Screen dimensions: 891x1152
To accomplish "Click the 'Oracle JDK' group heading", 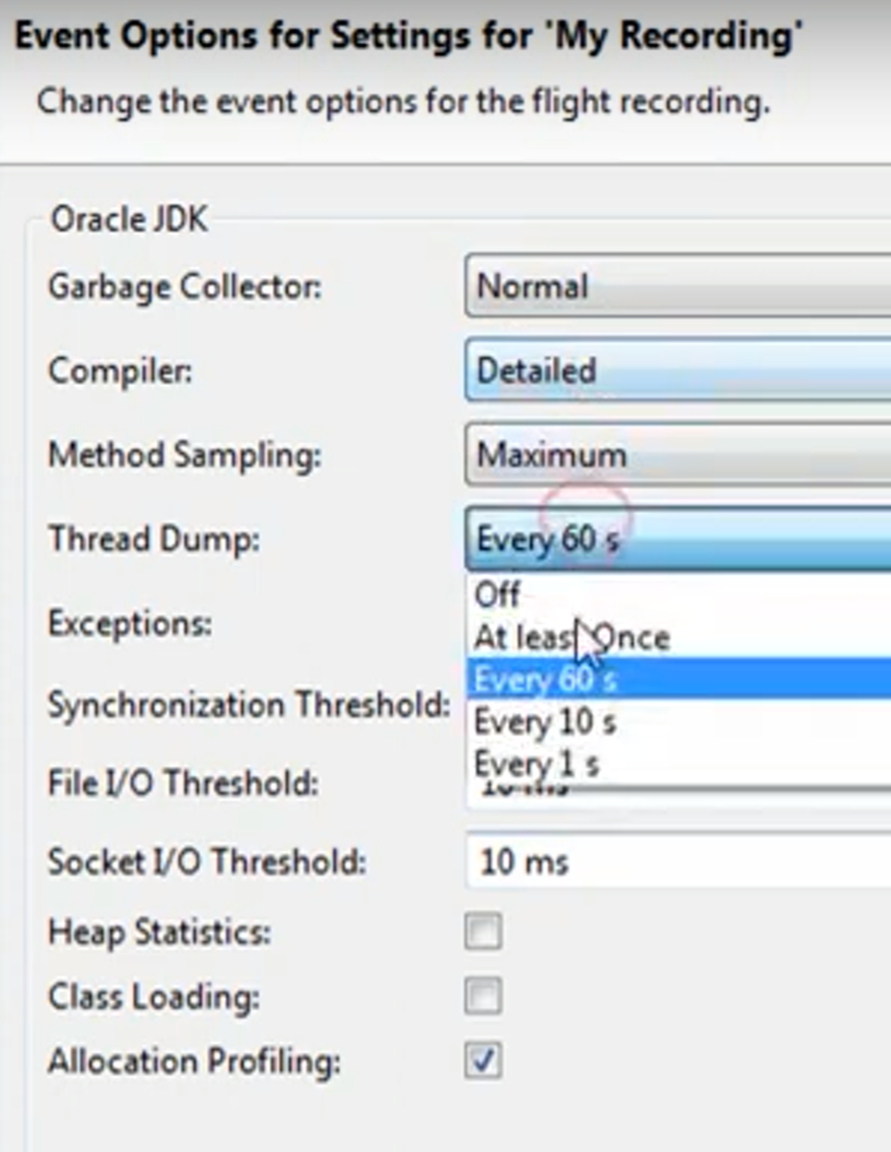I will pyautogui.click(x=129, y=219).
